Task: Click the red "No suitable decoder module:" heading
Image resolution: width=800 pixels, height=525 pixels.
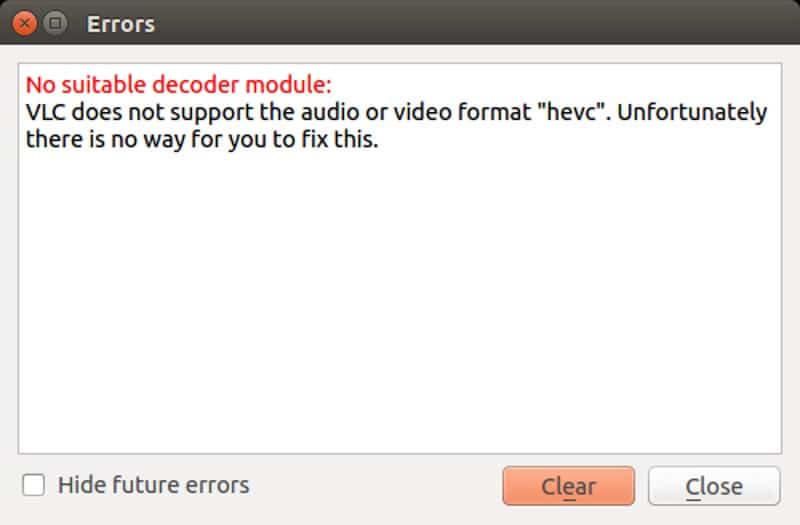Action: [x=178, y=83]
